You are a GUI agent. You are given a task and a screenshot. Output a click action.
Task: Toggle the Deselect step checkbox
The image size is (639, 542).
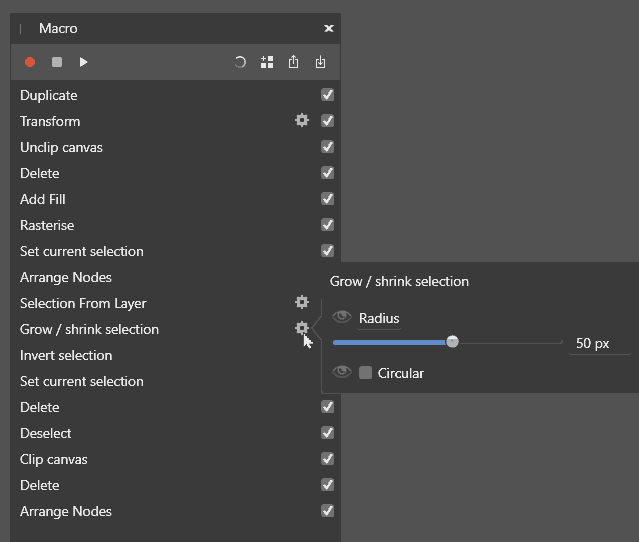327,433
